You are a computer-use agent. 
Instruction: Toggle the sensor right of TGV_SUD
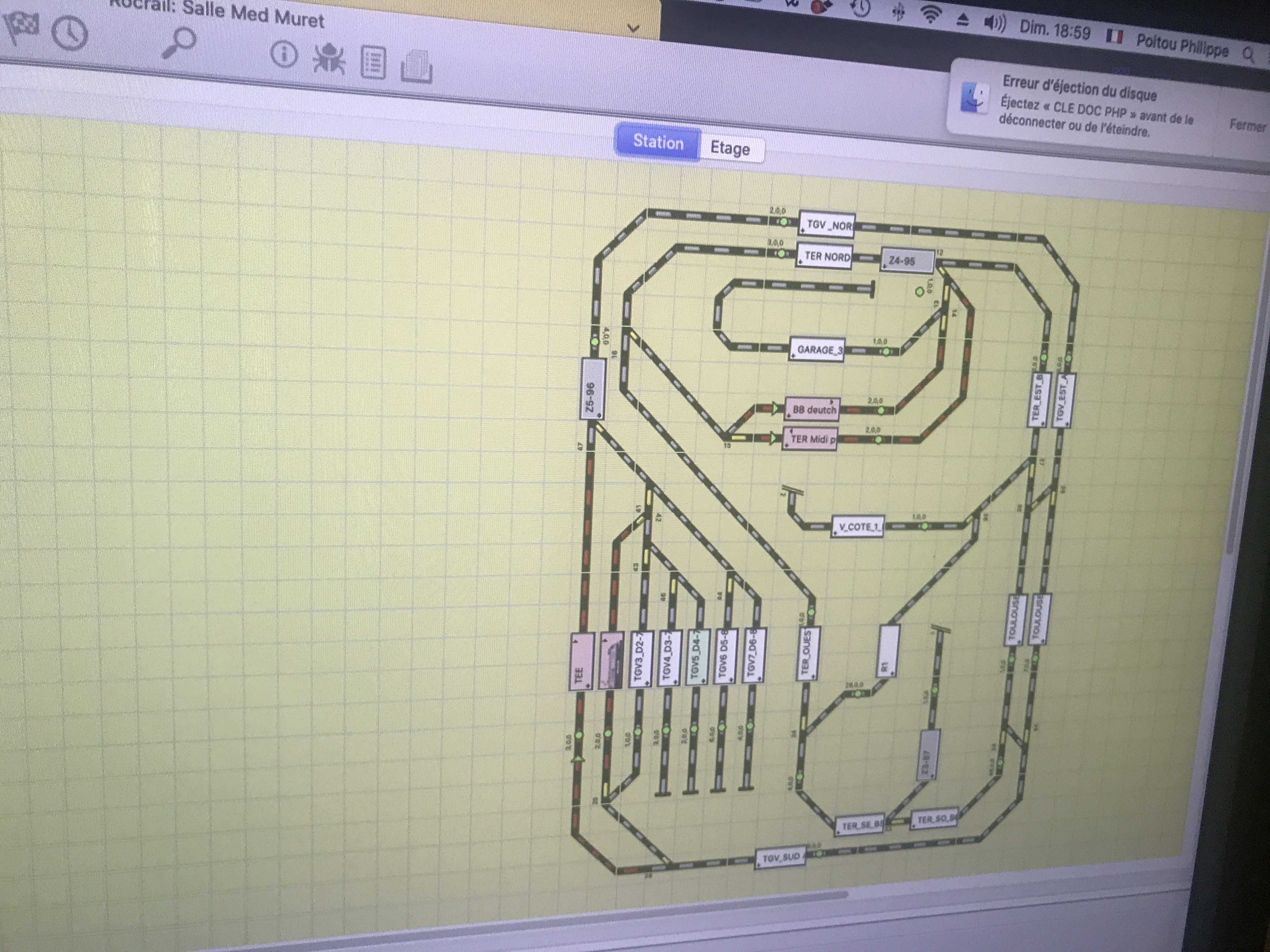coord(819,853)
